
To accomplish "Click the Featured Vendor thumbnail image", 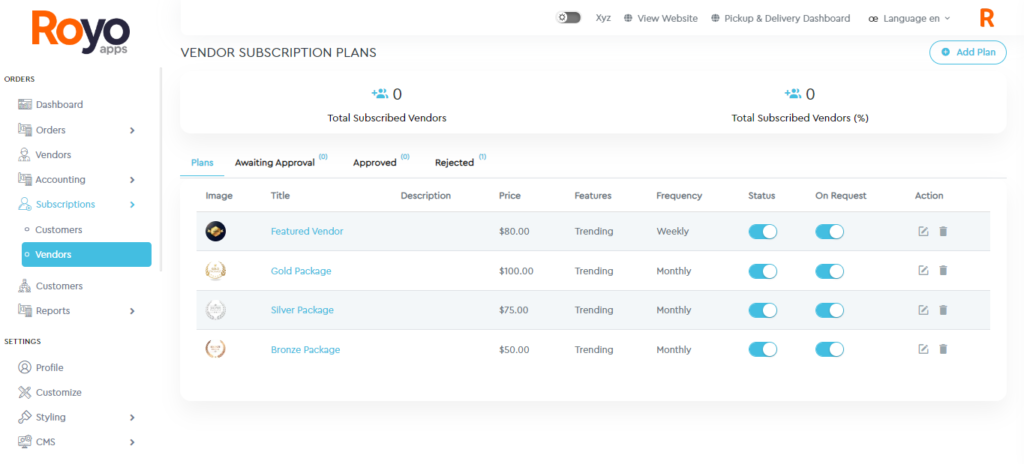I will pos(215,231).
